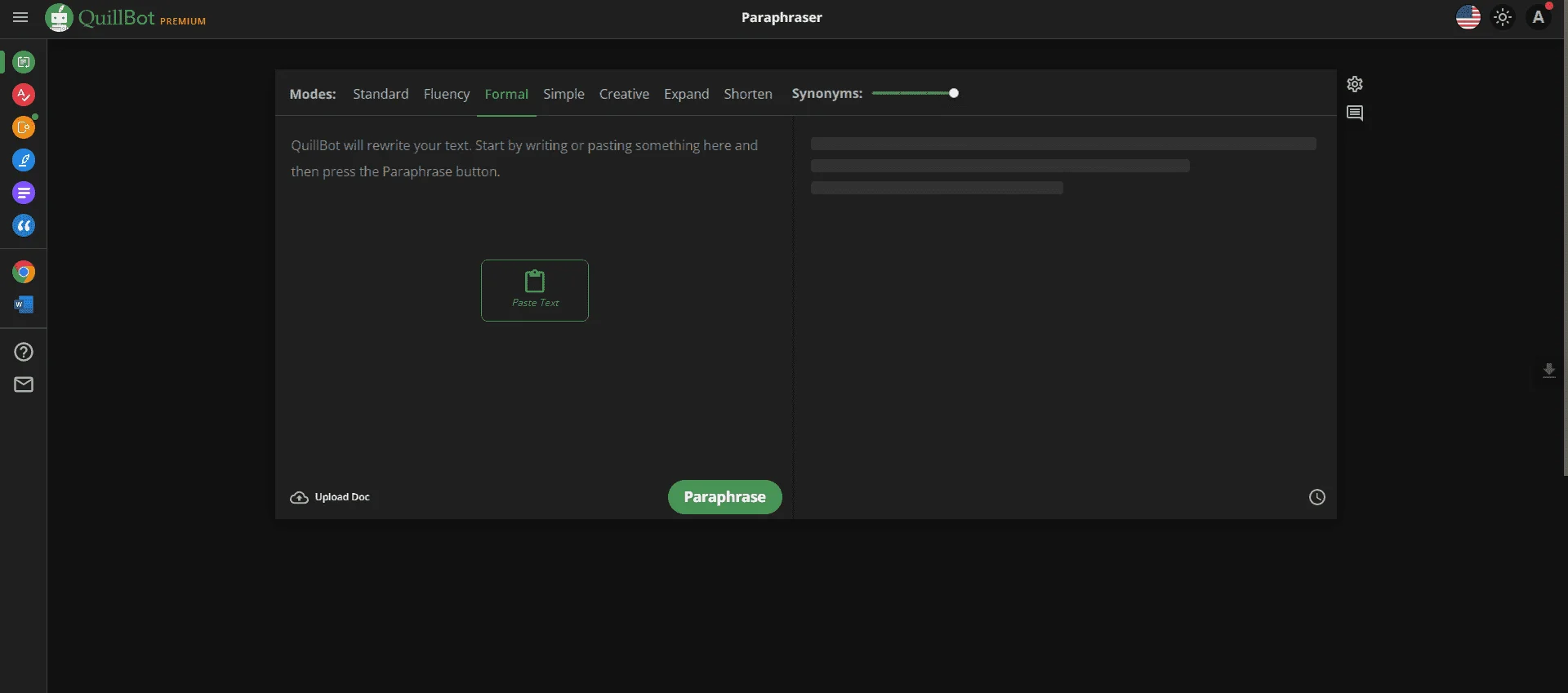Select the Standard mode

pyautogui.click(x=381, y=94)
